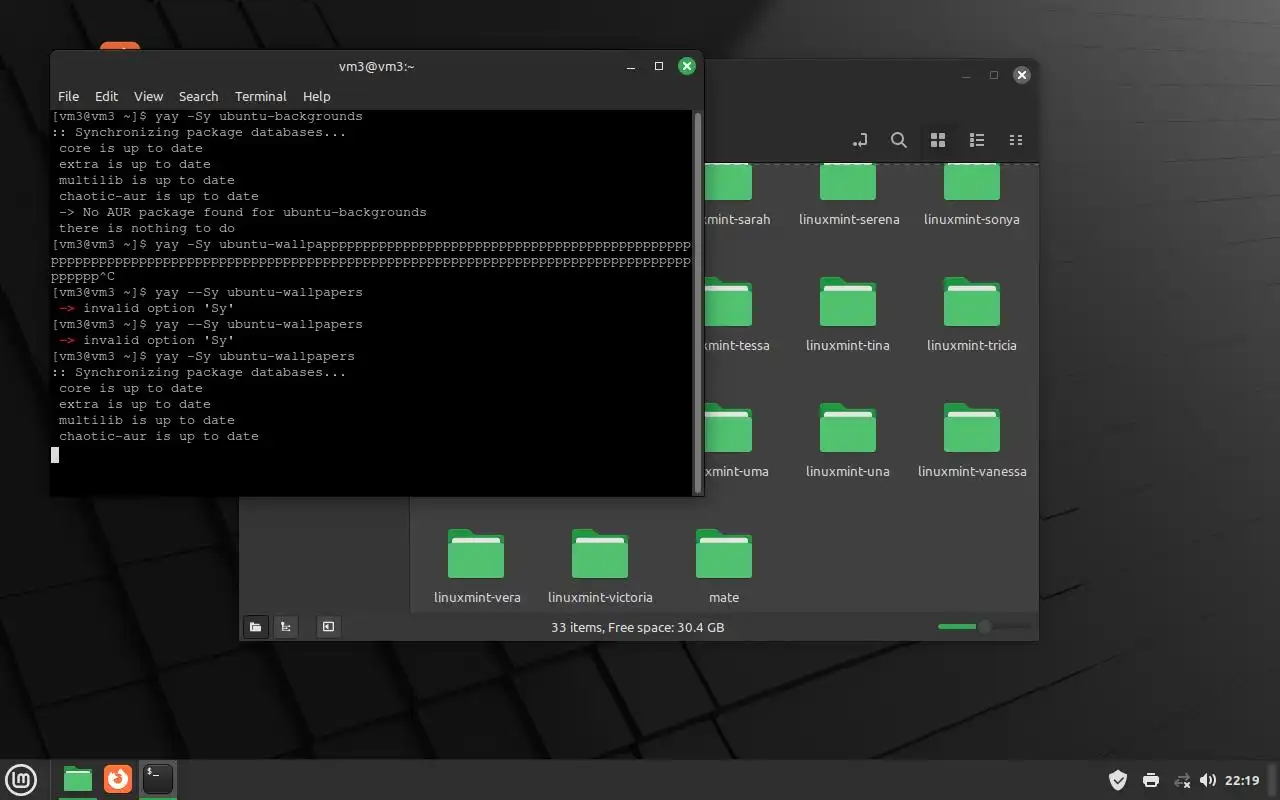
Task: Click 'No AUR package found' terminal line
Action: point(242,212)
